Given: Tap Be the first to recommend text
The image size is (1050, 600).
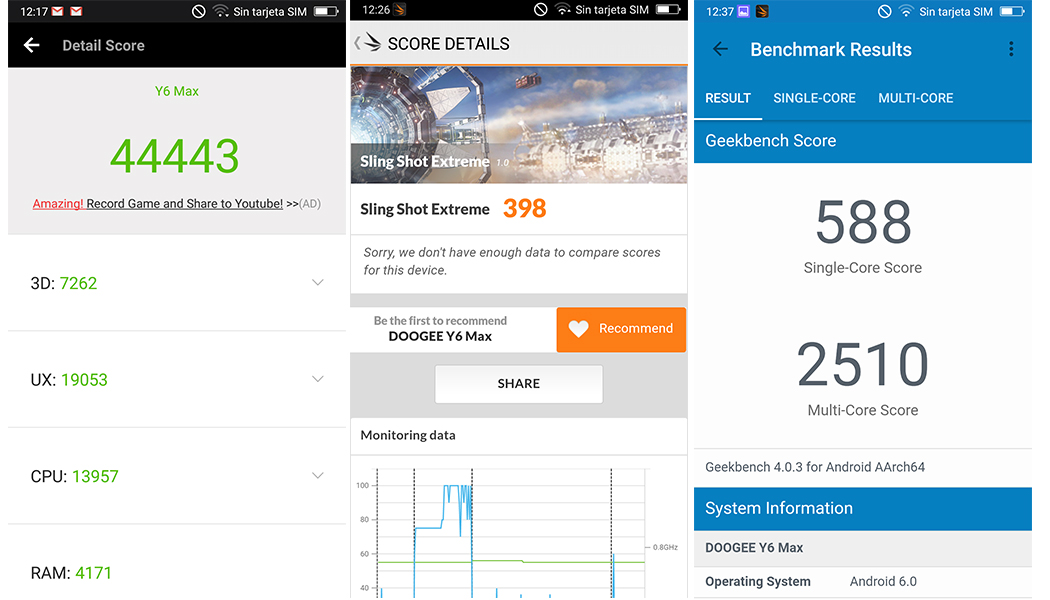Looking at the screenshot, I should point(440,321).
